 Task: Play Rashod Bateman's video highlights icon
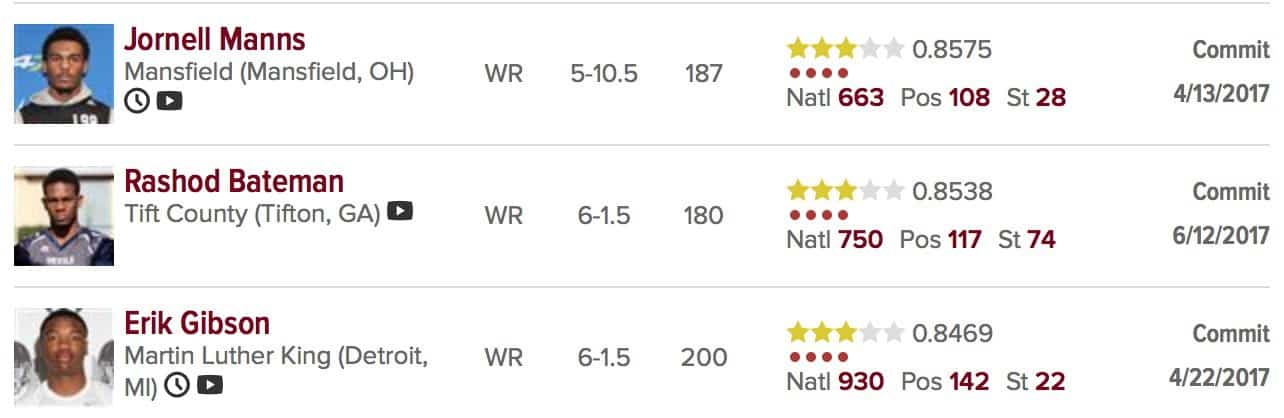pos(400,211)
